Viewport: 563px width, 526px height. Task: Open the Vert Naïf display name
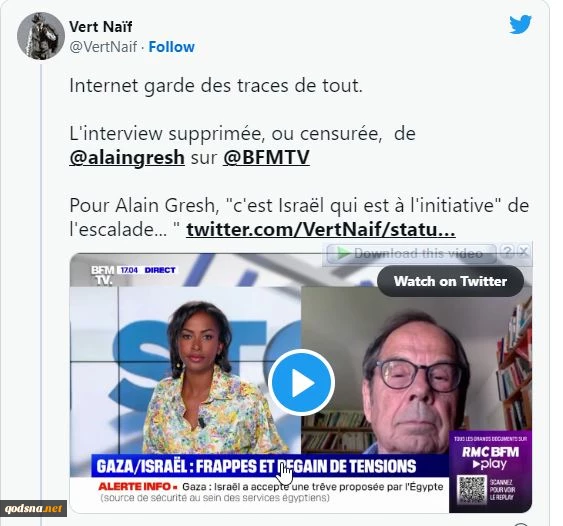(101, 27)
